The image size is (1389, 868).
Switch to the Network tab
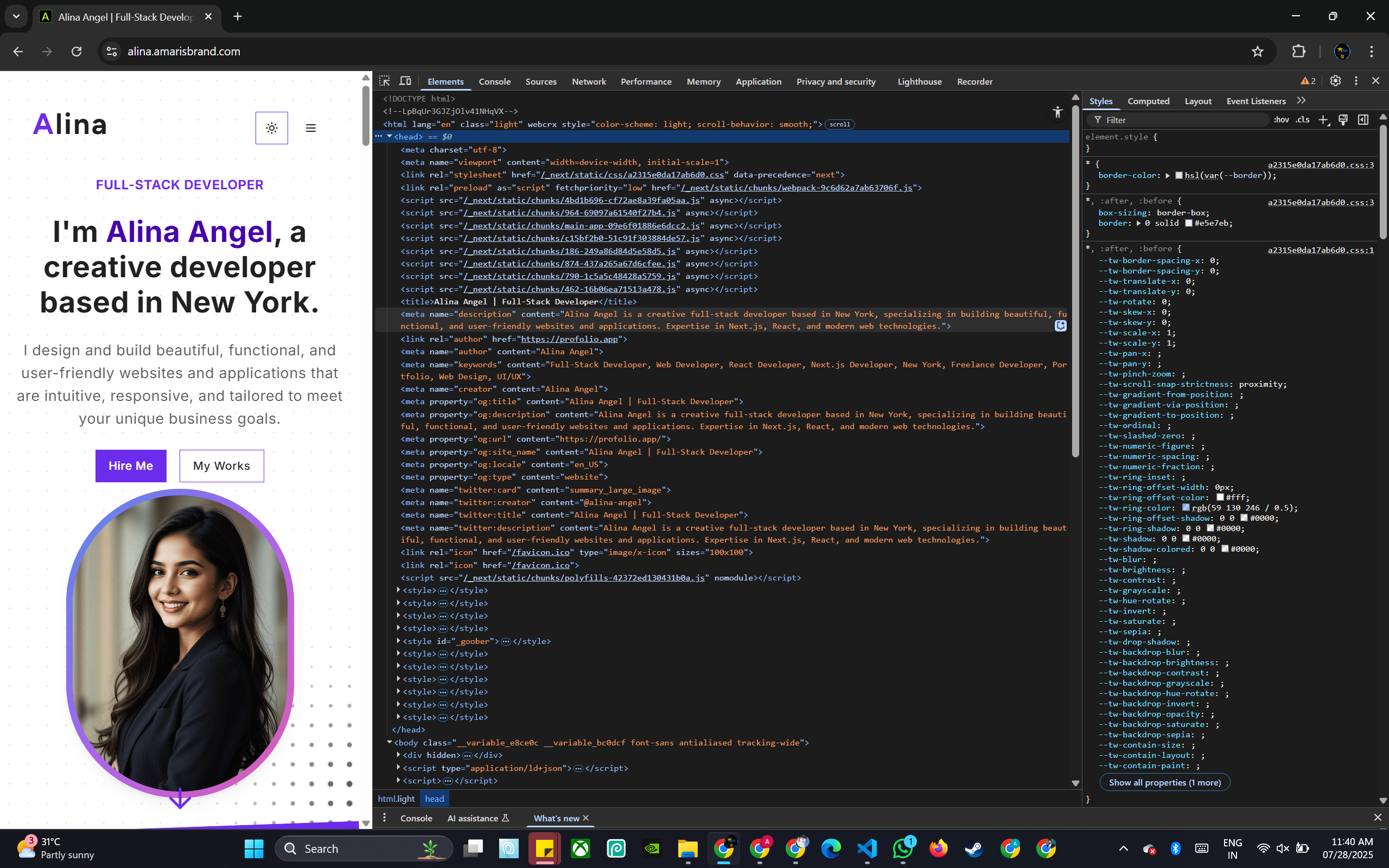(x=588, y=81)
